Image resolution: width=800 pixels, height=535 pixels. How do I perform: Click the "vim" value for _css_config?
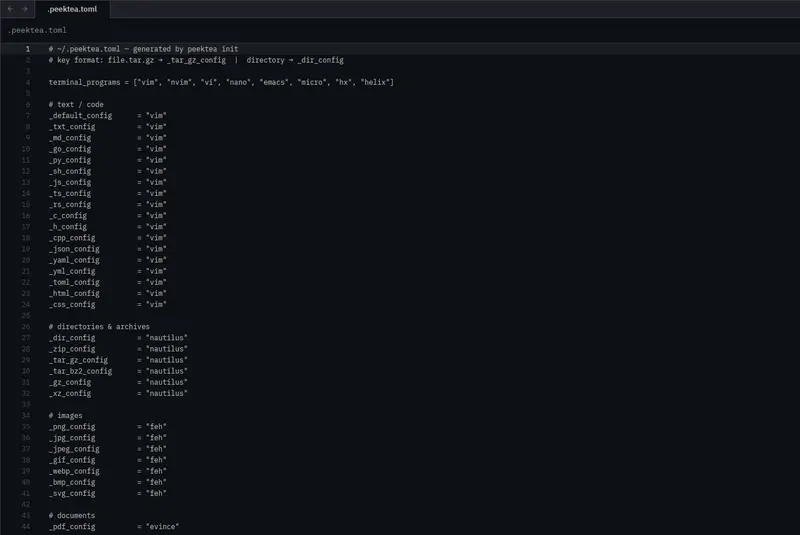(x=156, y=305)
